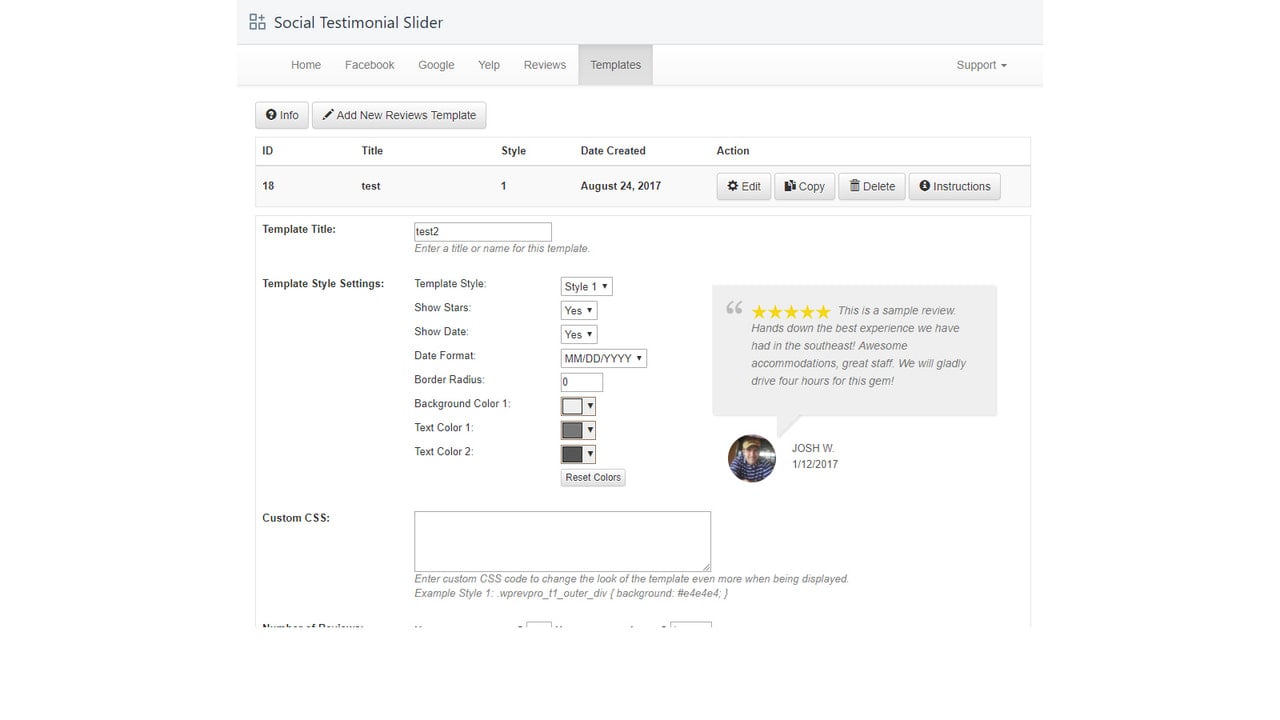Click the Copy icon for template test
The width and height of the screenshot is (1280, 720).
pyautogui.click(x=790, y=186)
